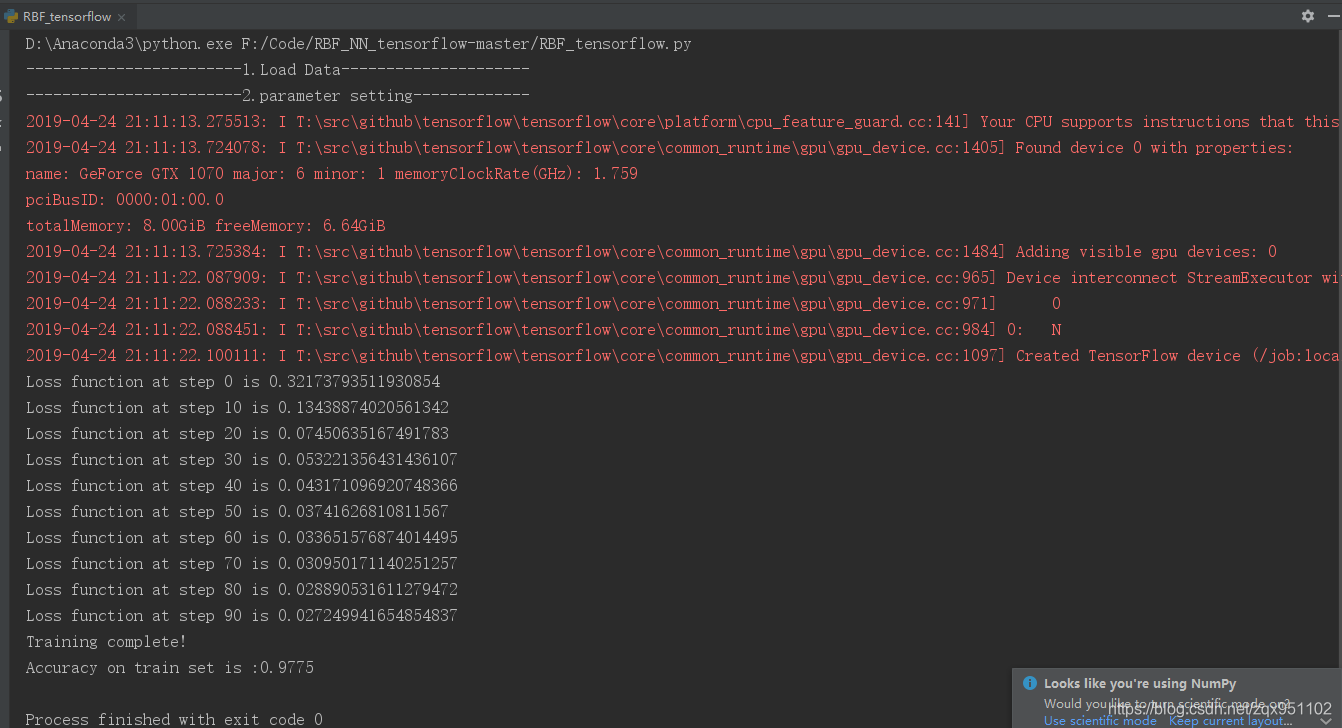Viewport: 1342px width, 728px height.
Task: Click the 'Created TensorFlow device' log line
Action: [682, 356]
